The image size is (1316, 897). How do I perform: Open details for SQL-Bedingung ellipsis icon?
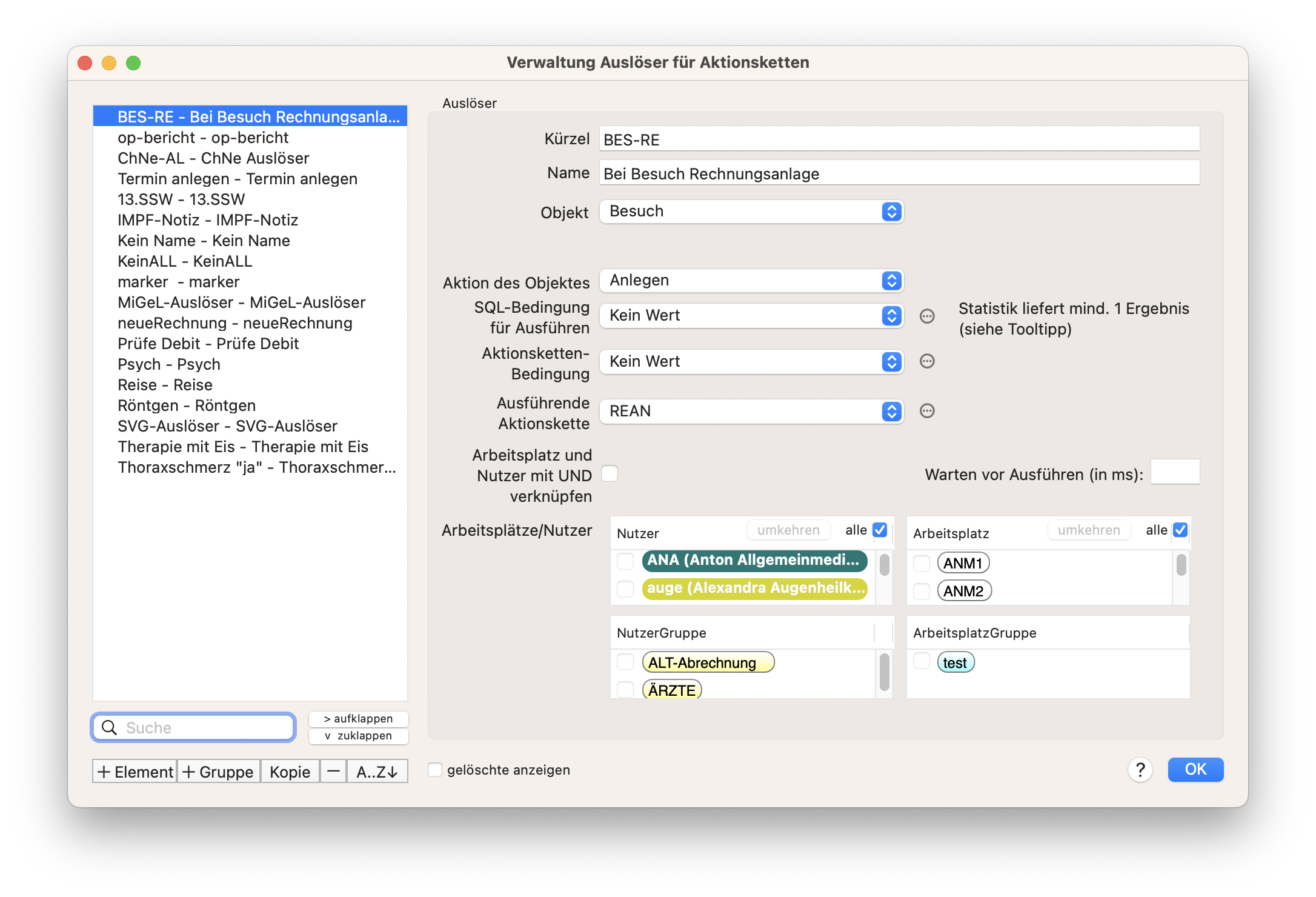coord(927,316)
